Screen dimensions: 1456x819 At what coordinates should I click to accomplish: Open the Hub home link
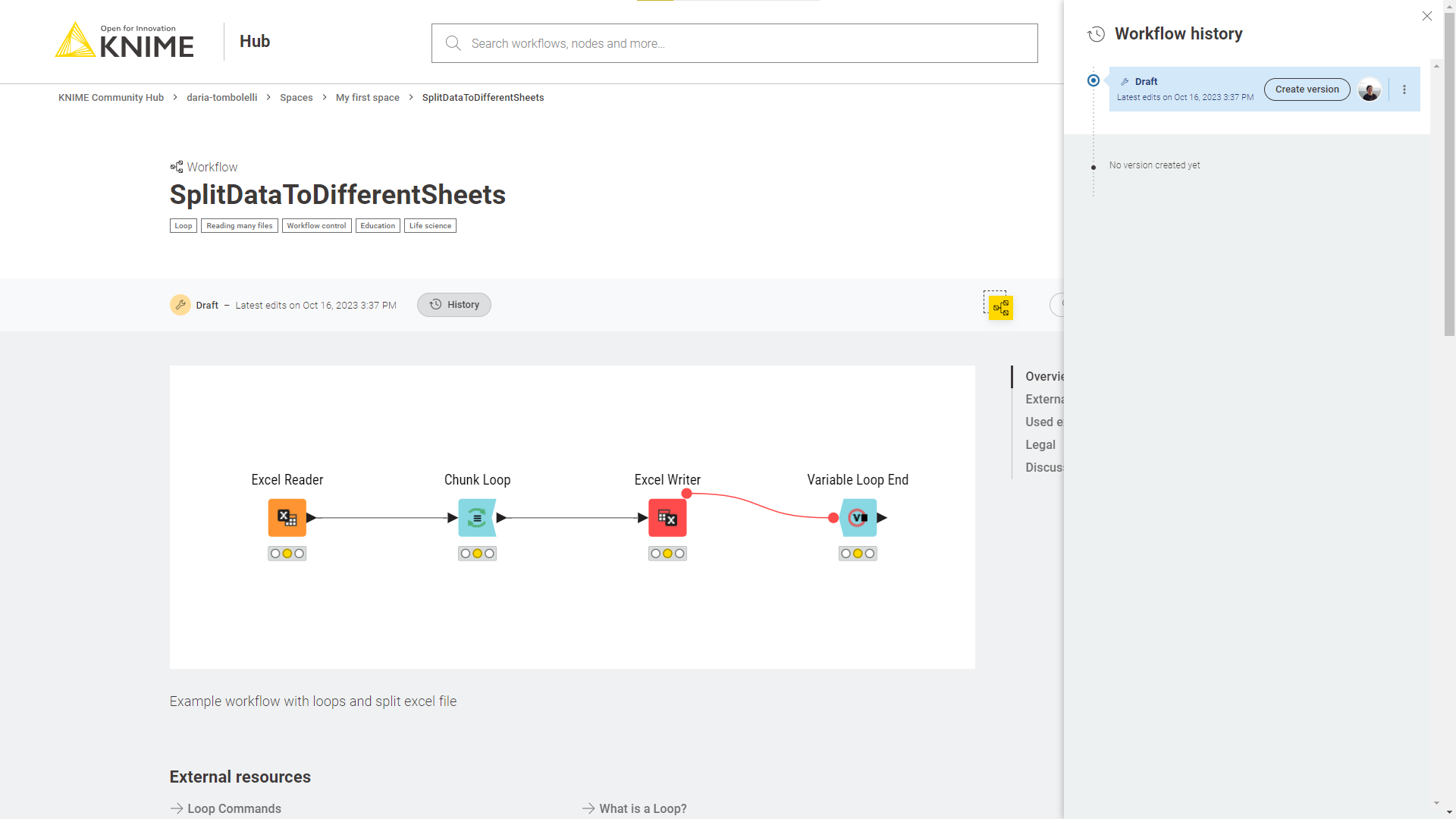click(x=255, y=41)
